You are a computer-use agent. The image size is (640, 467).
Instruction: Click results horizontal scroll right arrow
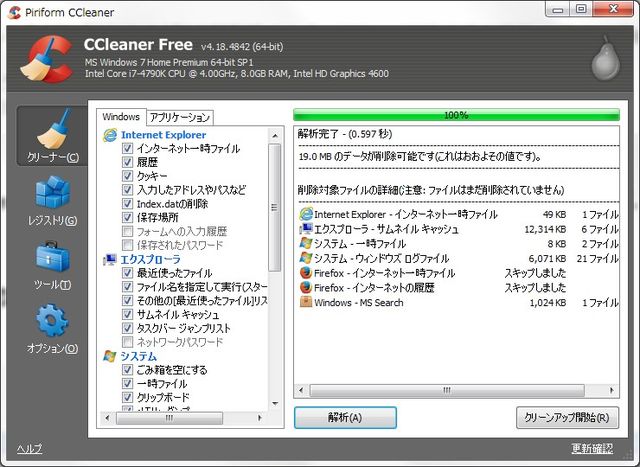(611, 390)
